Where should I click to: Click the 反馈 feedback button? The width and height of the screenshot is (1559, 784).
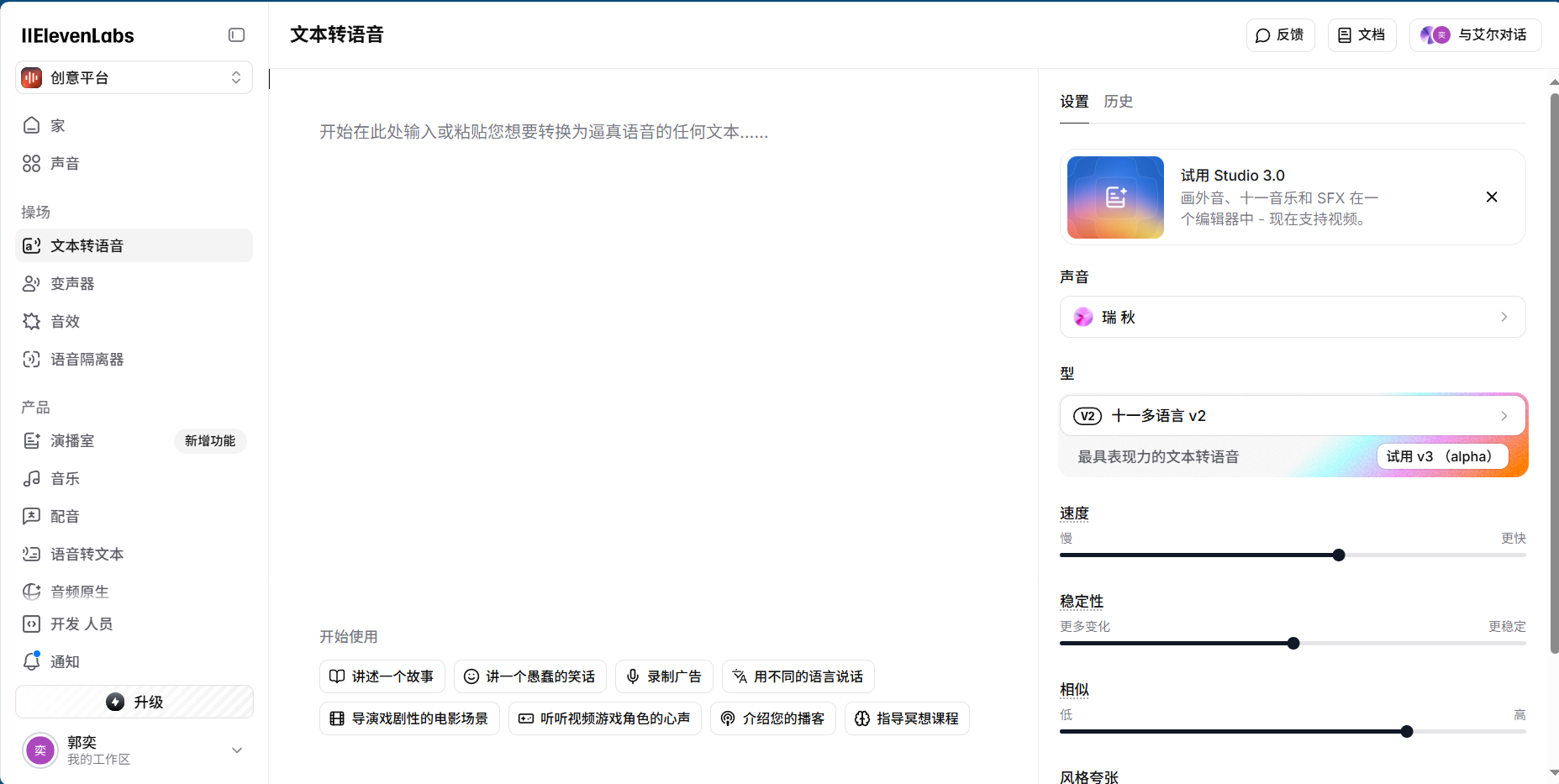point(1280,35)
